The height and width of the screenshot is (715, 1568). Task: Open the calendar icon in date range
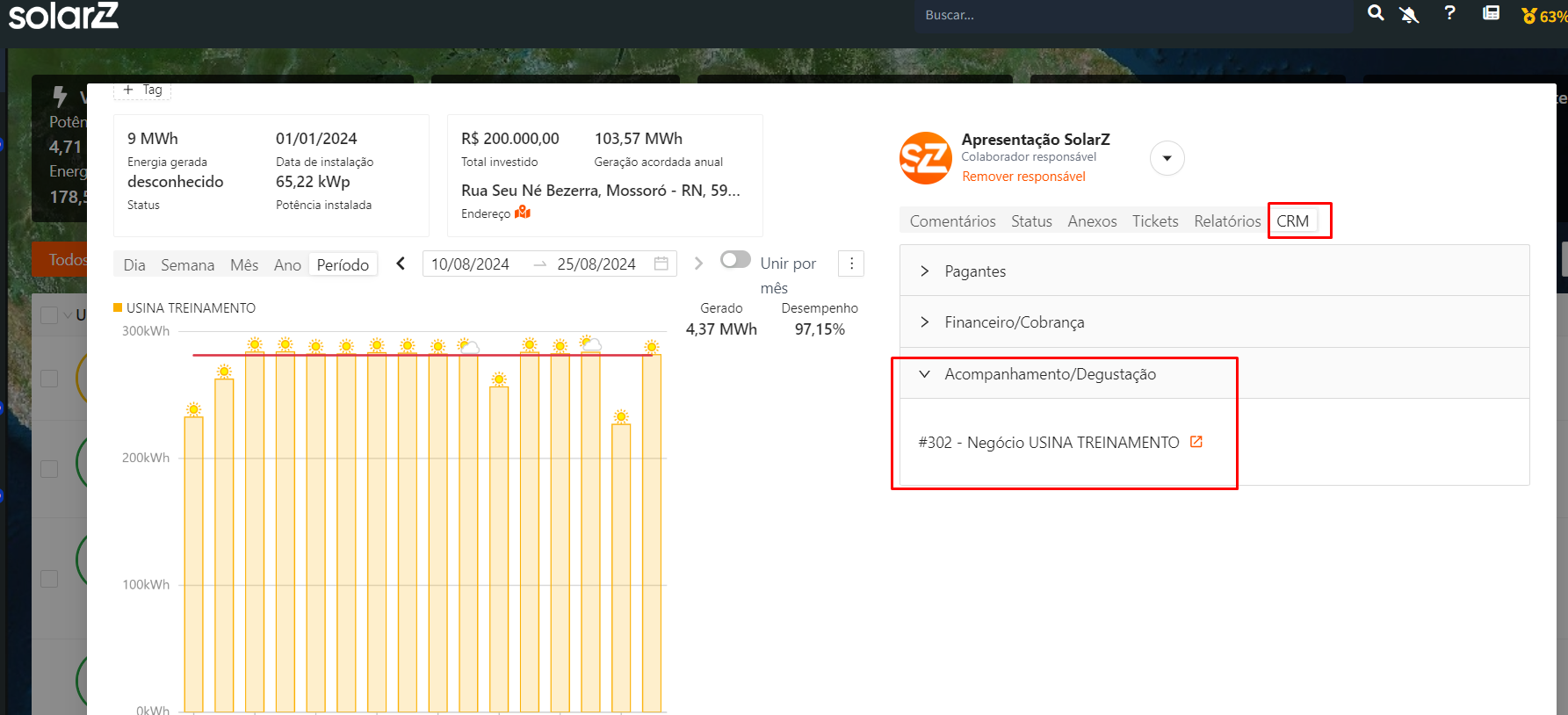tap(661, 264)
